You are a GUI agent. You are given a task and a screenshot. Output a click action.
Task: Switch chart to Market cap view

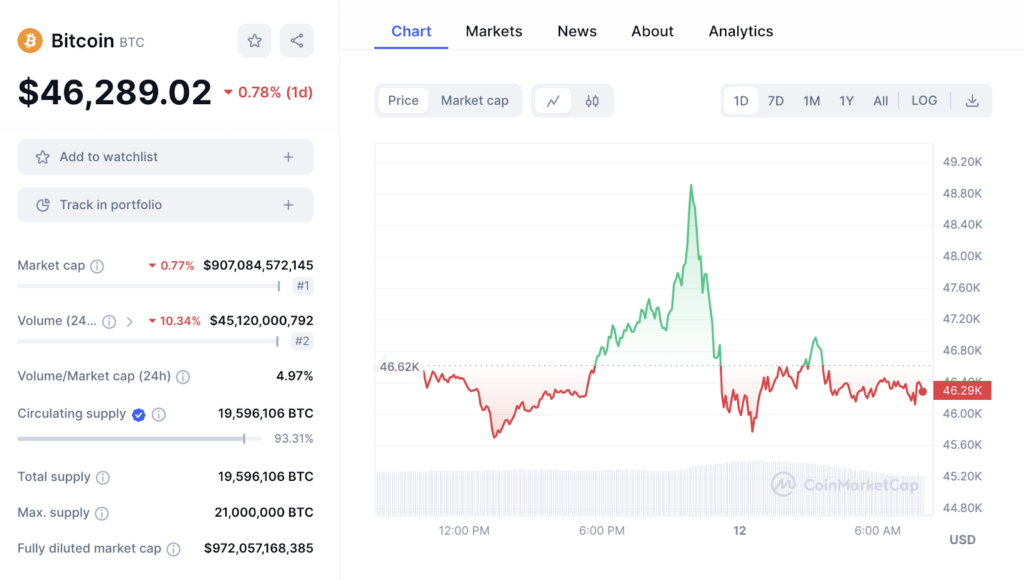coord(474,101)
